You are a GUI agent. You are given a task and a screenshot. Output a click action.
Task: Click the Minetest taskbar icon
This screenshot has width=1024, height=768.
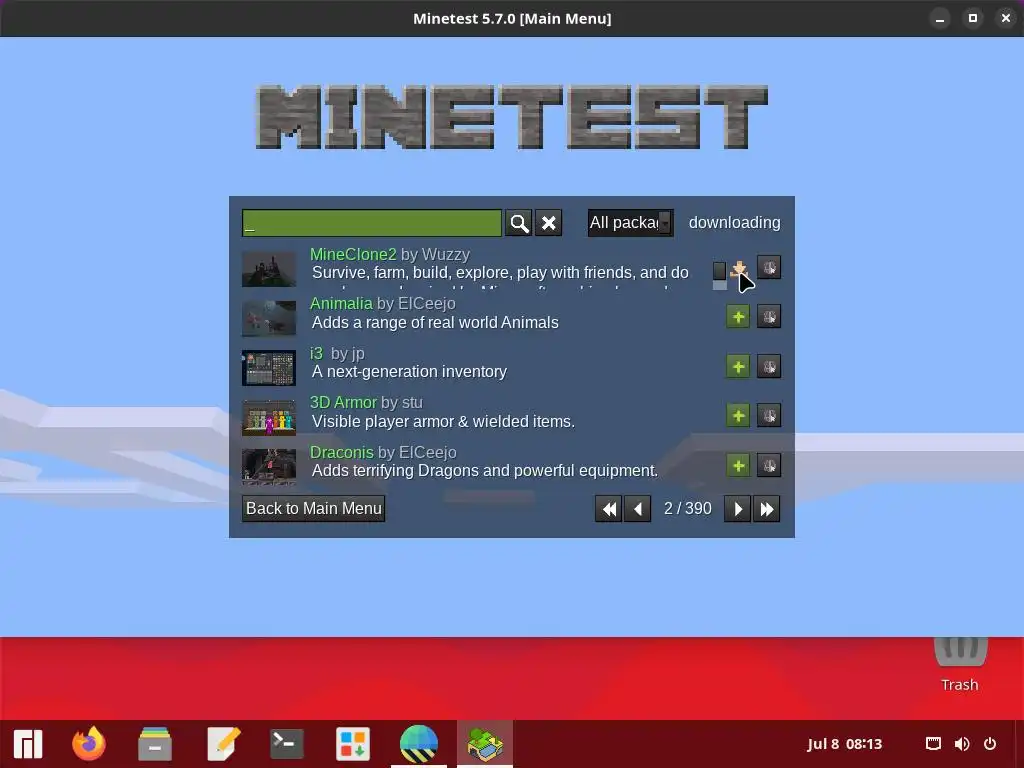tap(485, 744)
